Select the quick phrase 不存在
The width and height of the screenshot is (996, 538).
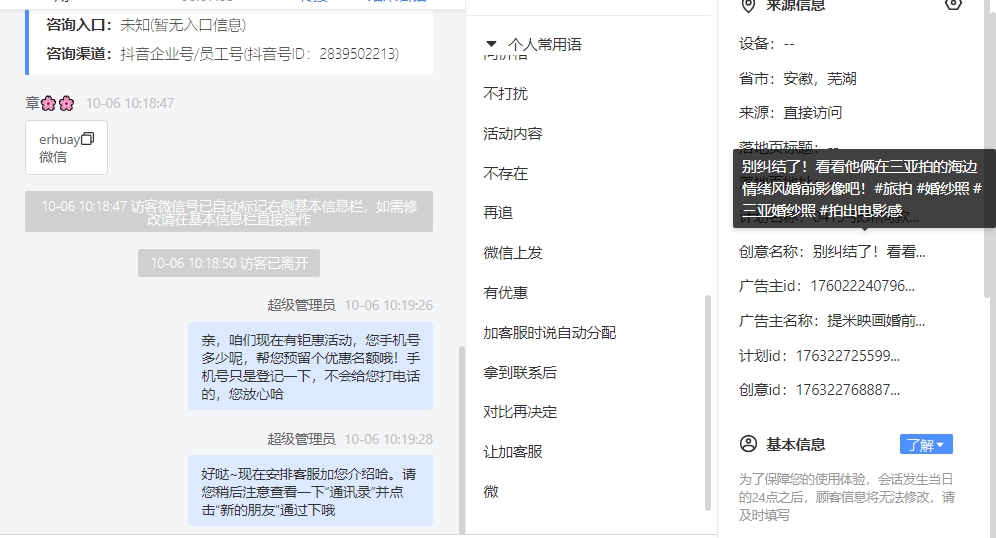coord(506,173)
